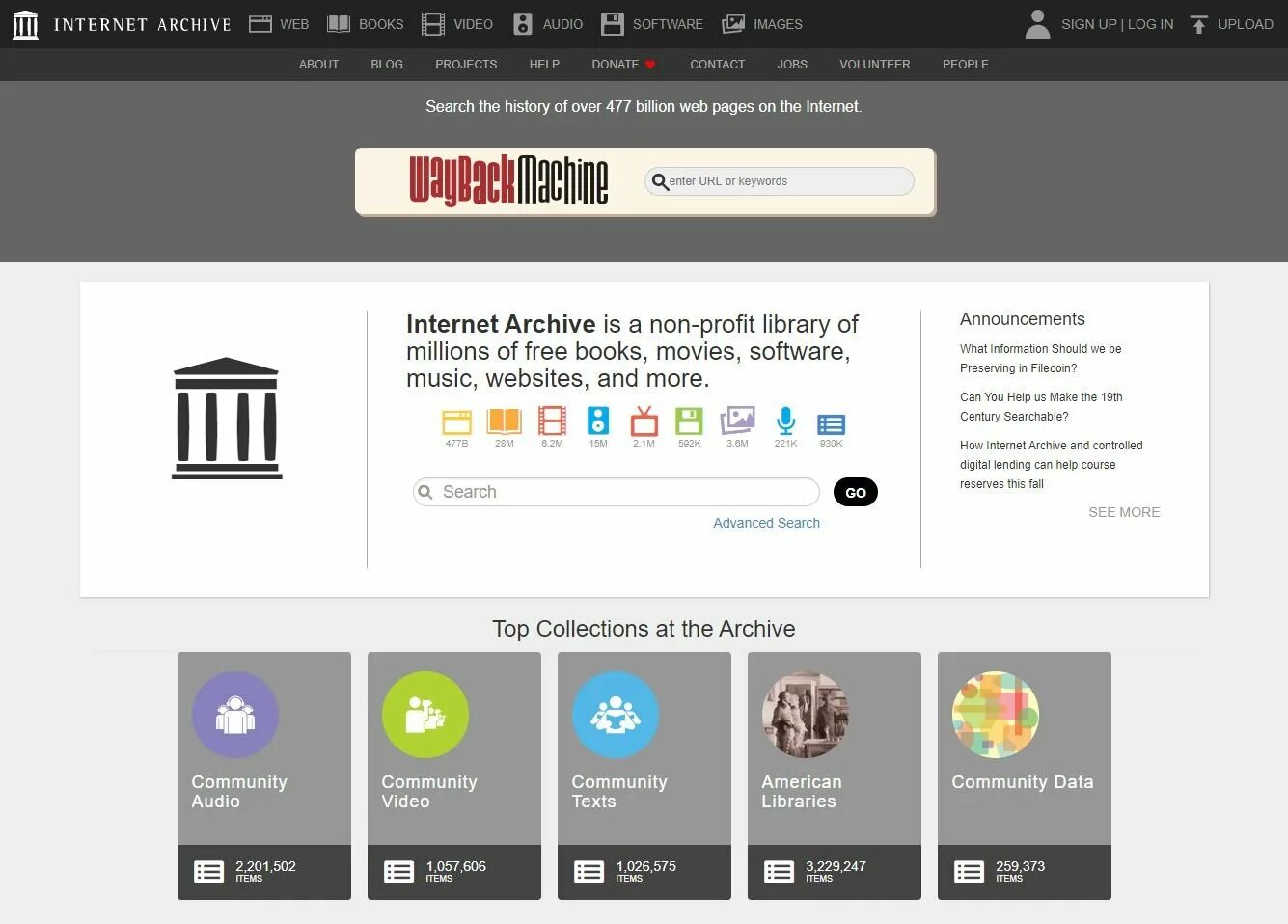Focus the Wayback Machine URL input field
This screenshot has width=1288, height=924.
(x=780, y=181)
